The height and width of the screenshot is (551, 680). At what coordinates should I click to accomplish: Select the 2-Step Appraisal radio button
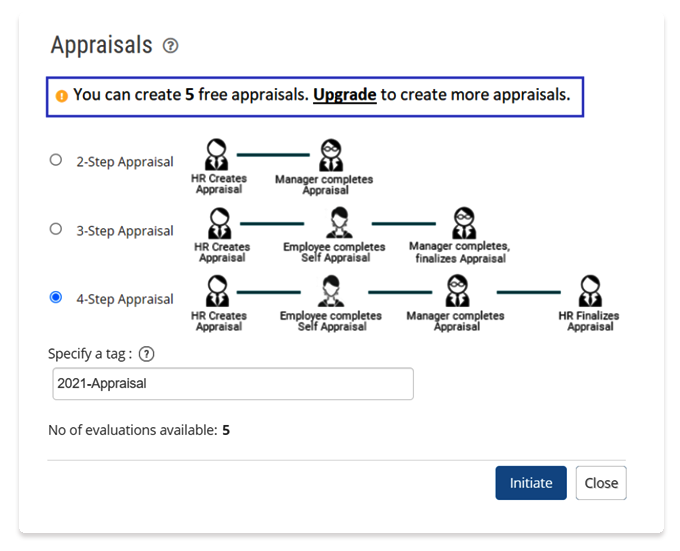pyautogui.click(x=56, y=160)
